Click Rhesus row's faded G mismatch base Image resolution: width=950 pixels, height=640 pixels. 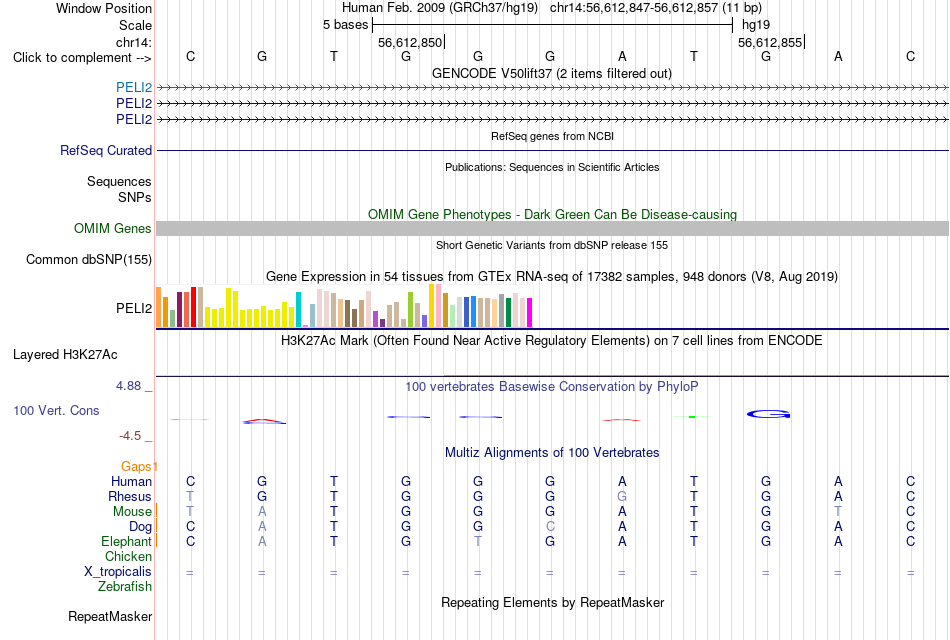tap(622, 496)
